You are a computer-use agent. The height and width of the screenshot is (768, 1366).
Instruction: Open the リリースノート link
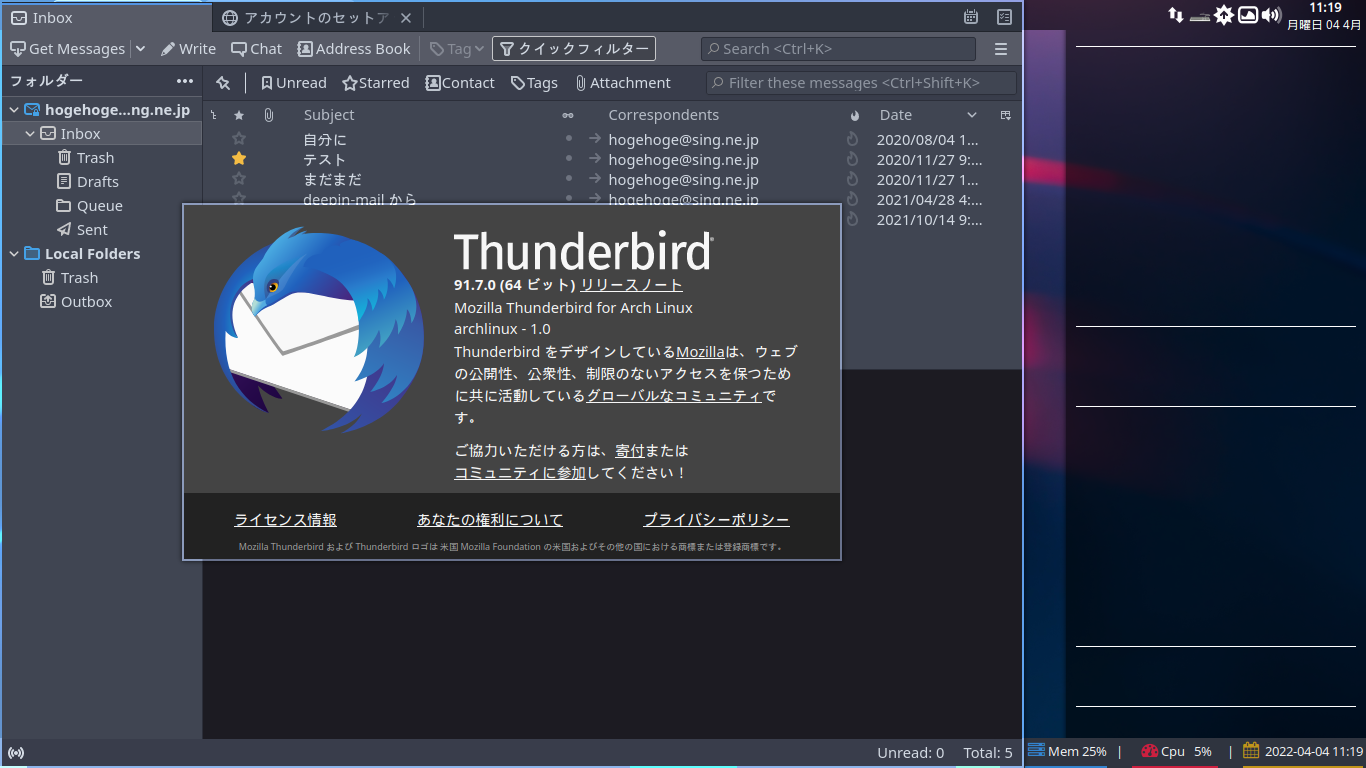pos(631,285)
